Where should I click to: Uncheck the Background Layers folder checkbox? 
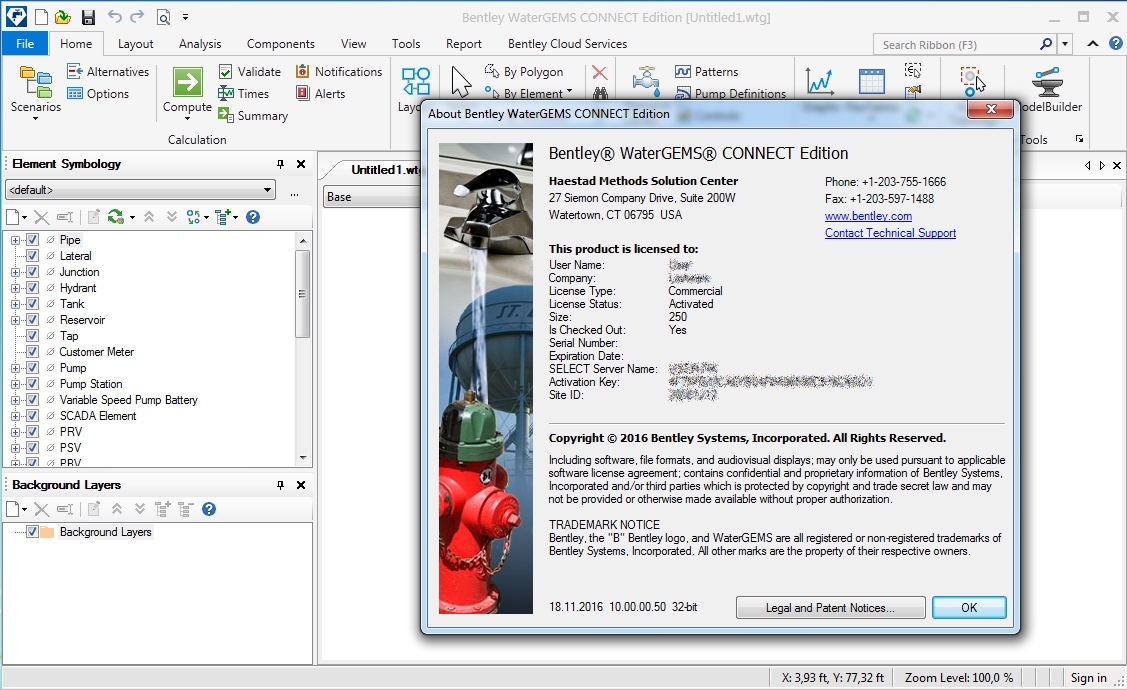32,532
